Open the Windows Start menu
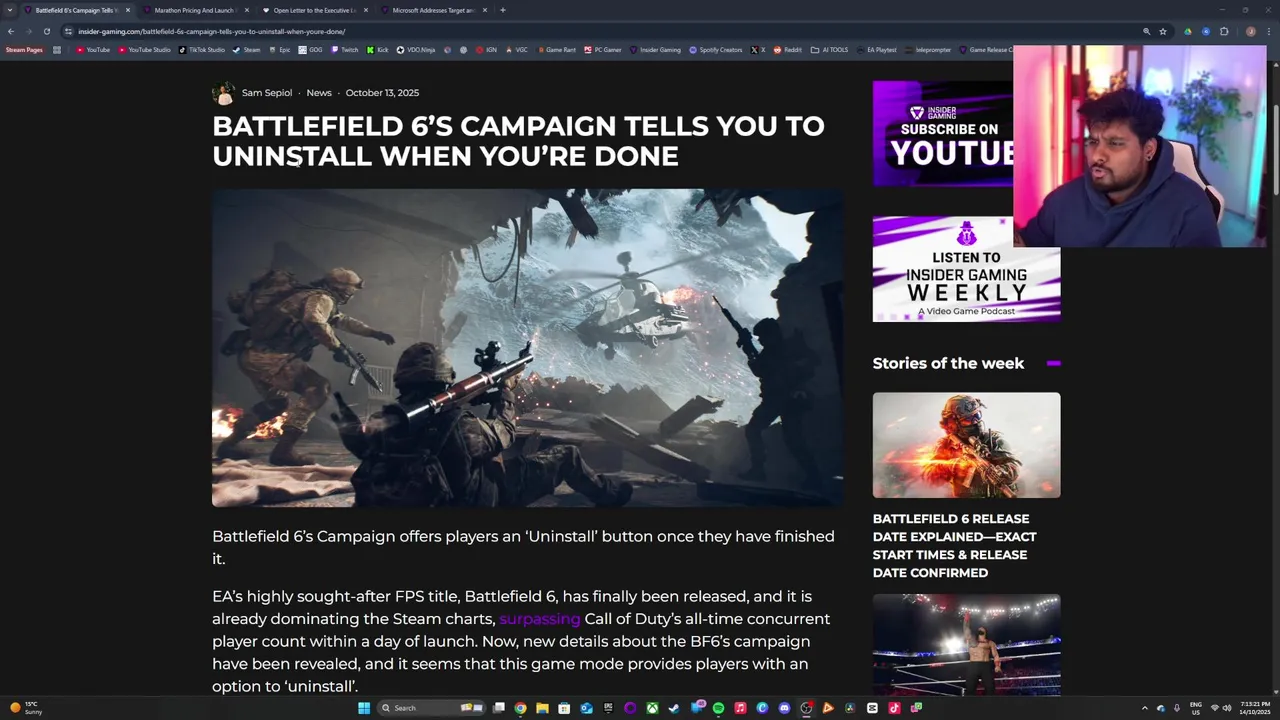Viewport: 1280px width, 720px height. [364, 708]
